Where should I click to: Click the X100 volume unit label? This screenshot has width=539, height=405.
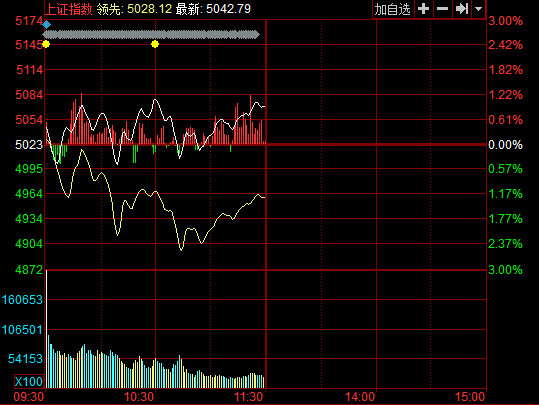29,382
